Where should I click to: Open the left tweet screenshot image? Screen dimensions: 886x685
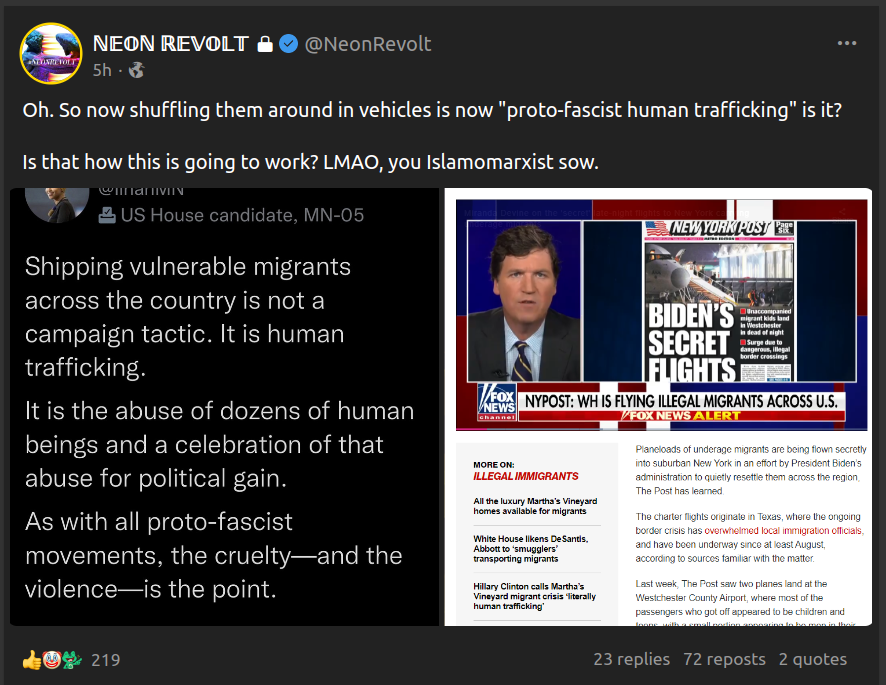225,407
